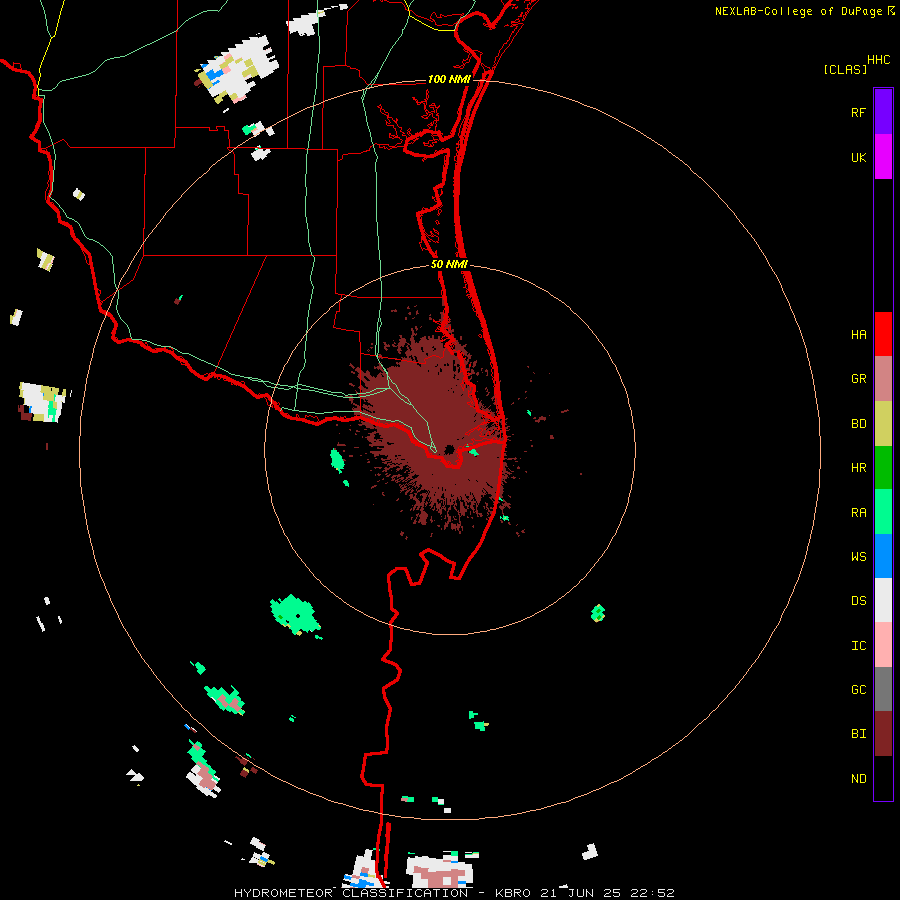Click the pink graupel echo at bottom center

[441, 872]
